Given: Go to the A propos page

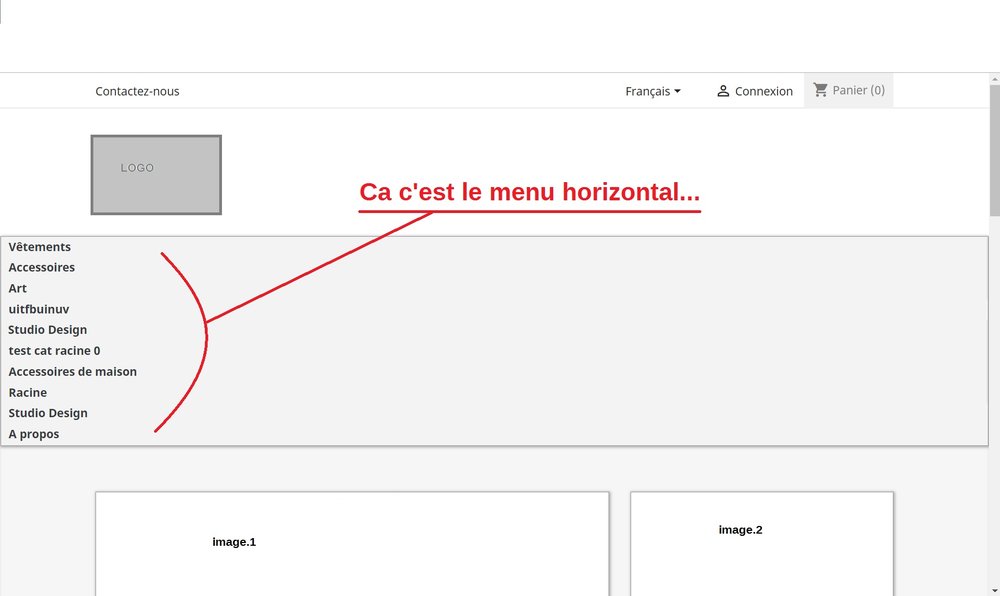Looking at the screenshot, I should click(33, 433).
